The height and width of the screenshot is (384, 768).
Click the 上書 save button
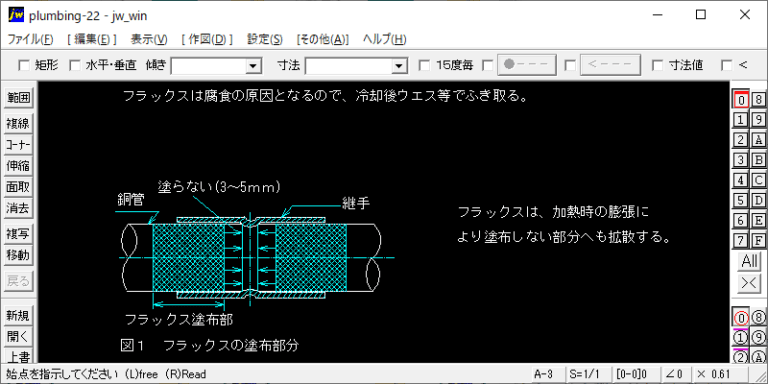[18, 356]
